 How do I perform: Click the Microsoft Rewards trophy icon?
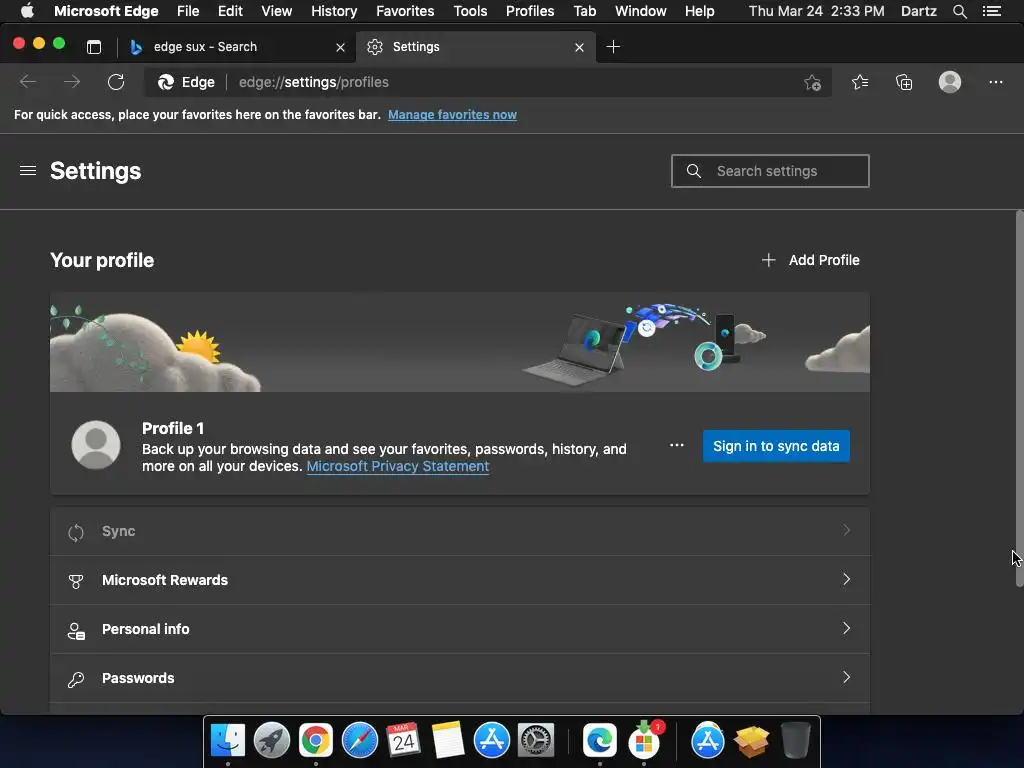click(x=76, y=581)
